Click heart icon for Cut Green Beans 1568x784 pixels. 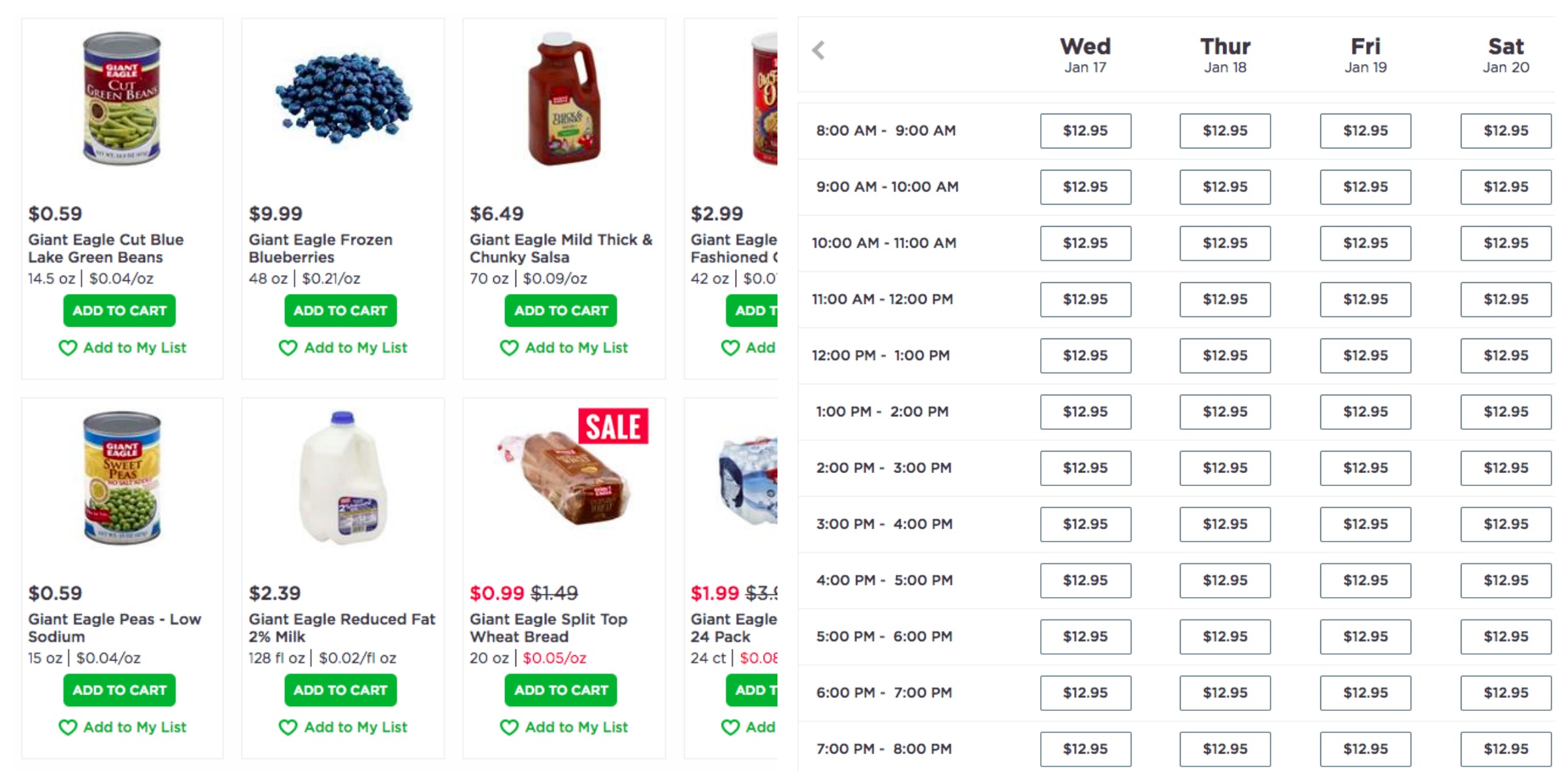pos(68,348)
